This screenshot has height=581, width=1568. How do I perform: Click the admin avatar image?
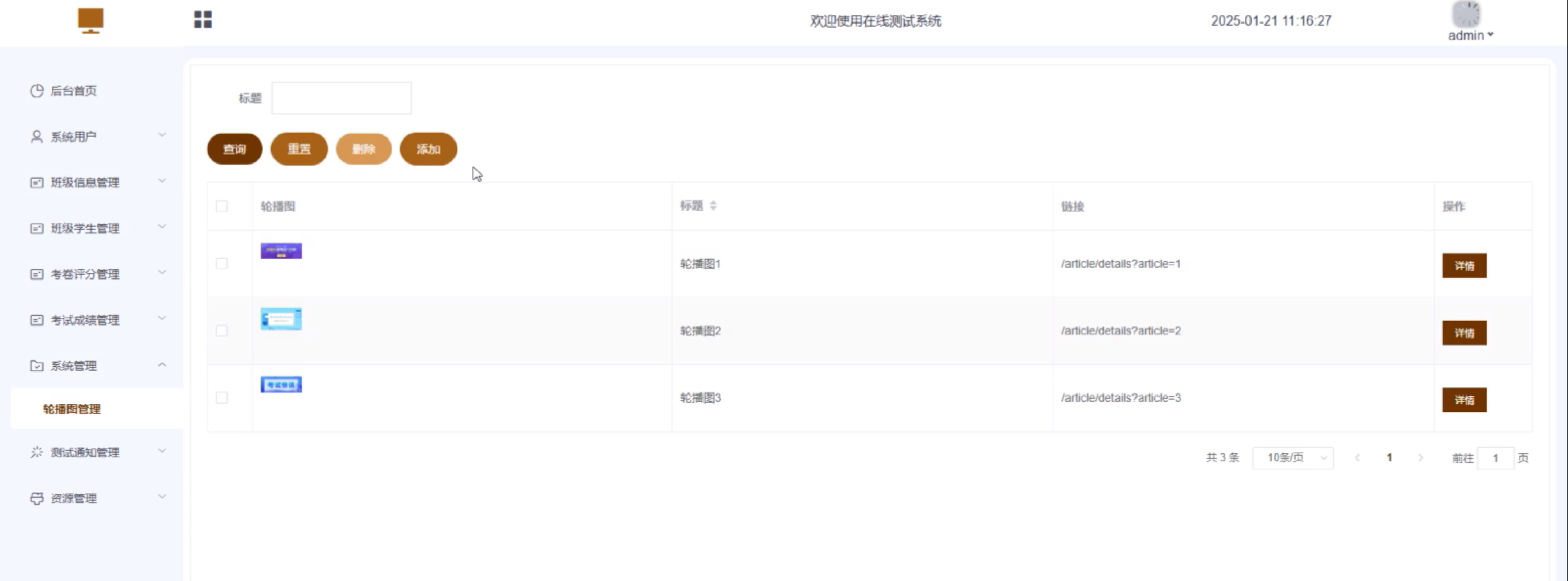(1466, 14)
